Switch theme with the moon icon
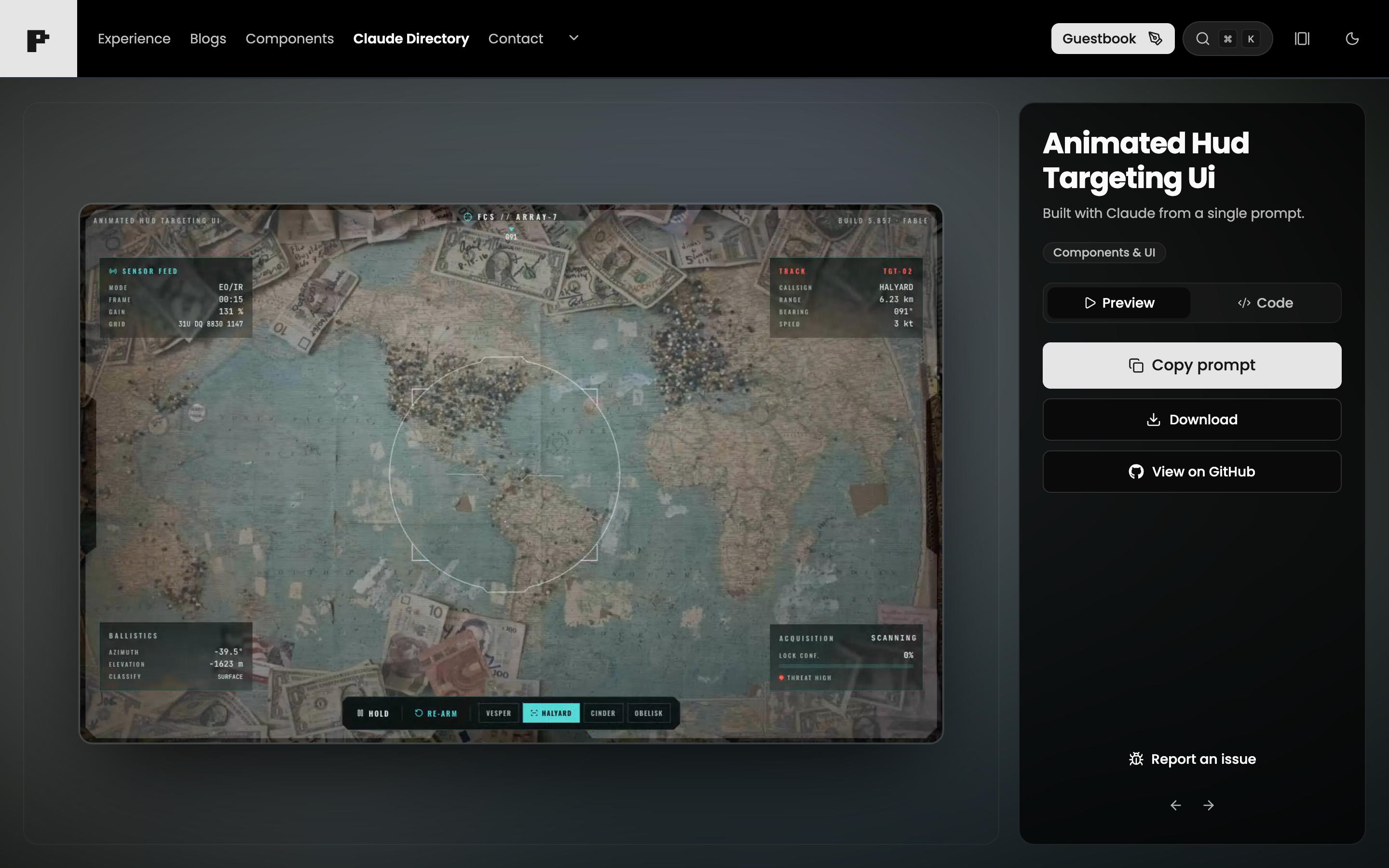This screenshot has height=868, width=1389. coord(1352,39)
